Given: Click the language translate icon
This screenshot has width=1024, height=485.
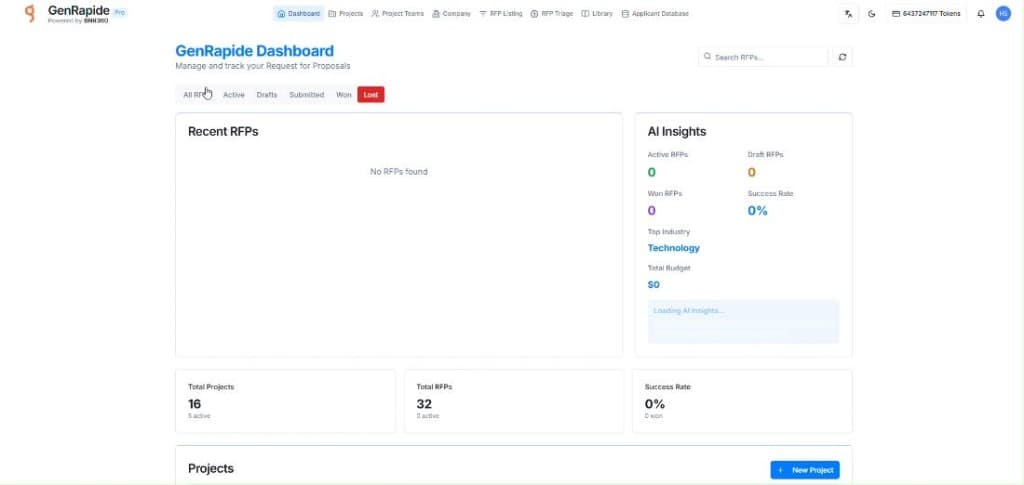Looking at the screenshot, I should (848, 14).
